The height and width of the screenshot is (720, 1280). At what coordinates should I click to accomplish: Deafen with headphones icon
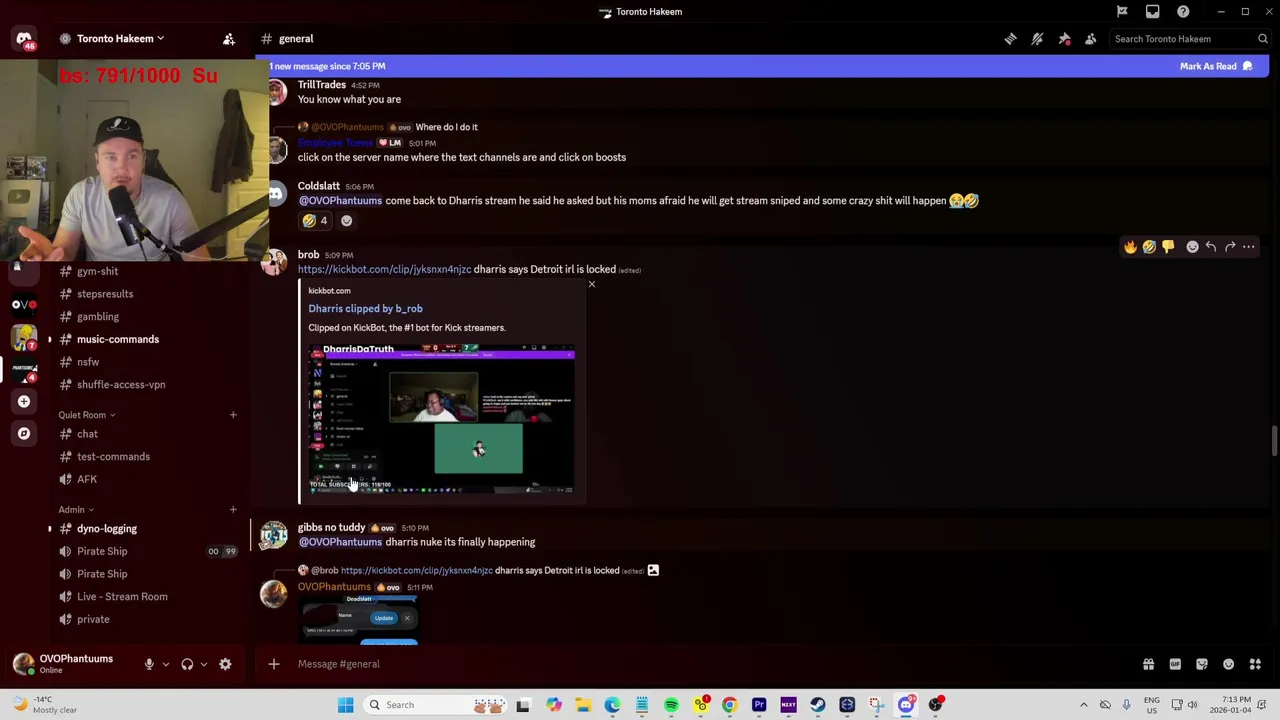[x=187, y=664]
